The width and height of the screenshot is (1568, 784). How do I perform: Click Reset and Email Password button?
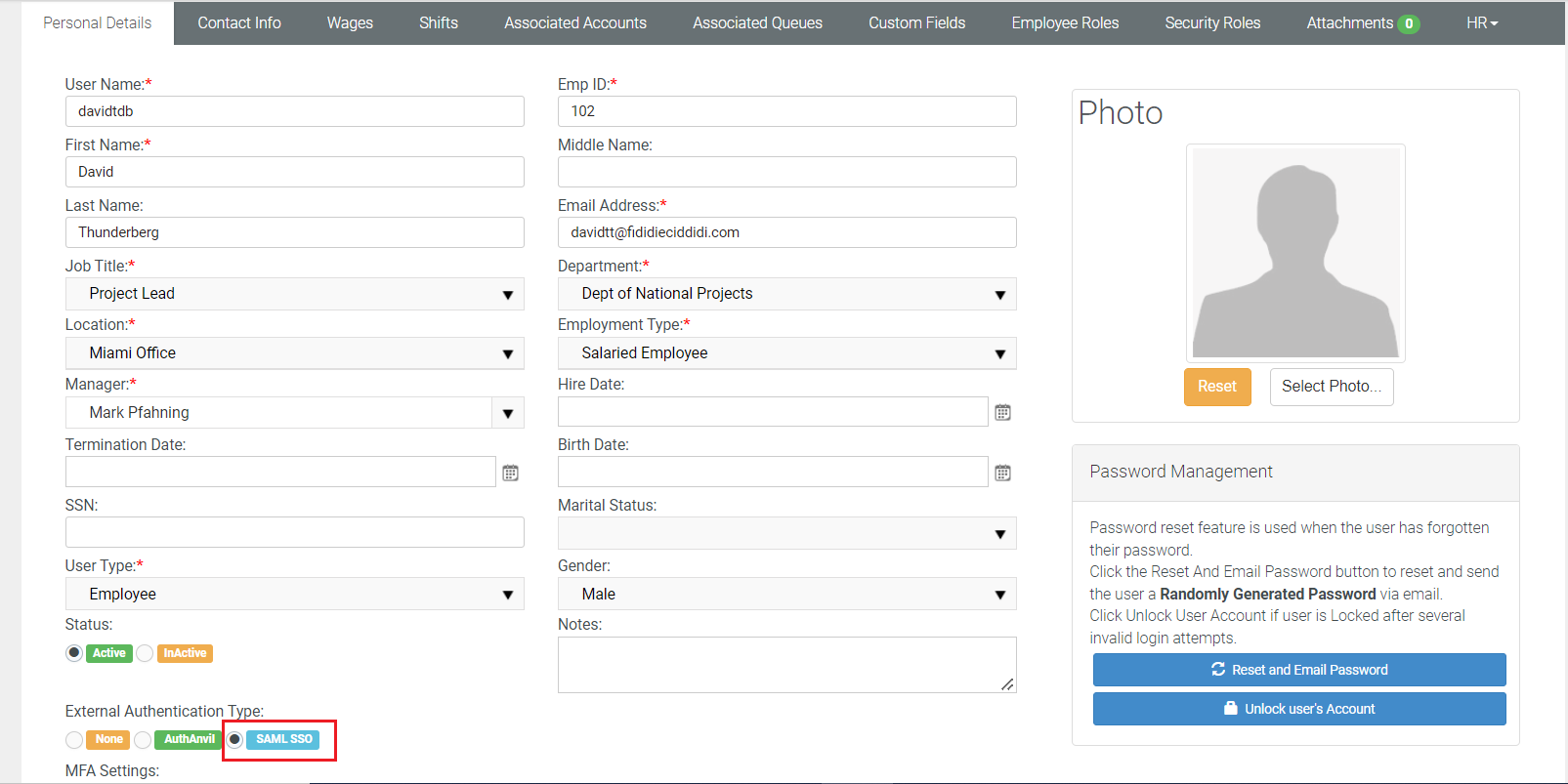coord(1299,670)
